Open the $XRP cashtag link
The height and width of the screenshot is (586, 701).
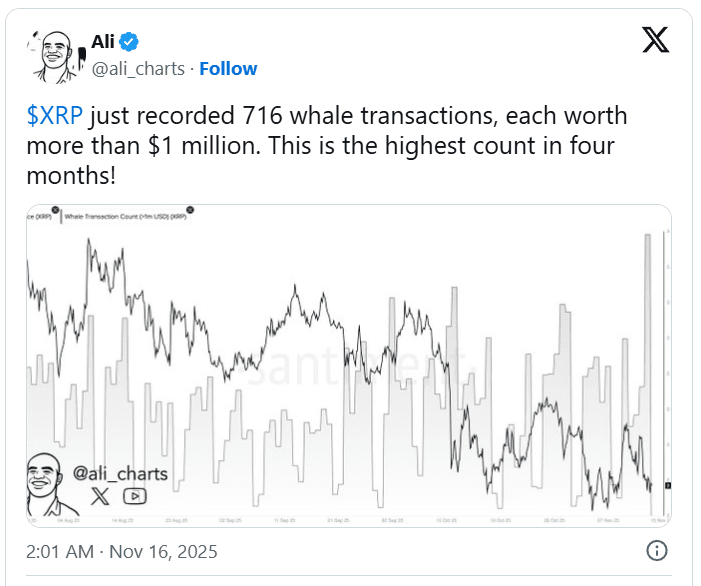pyautogui.click(x=54, y=116)
